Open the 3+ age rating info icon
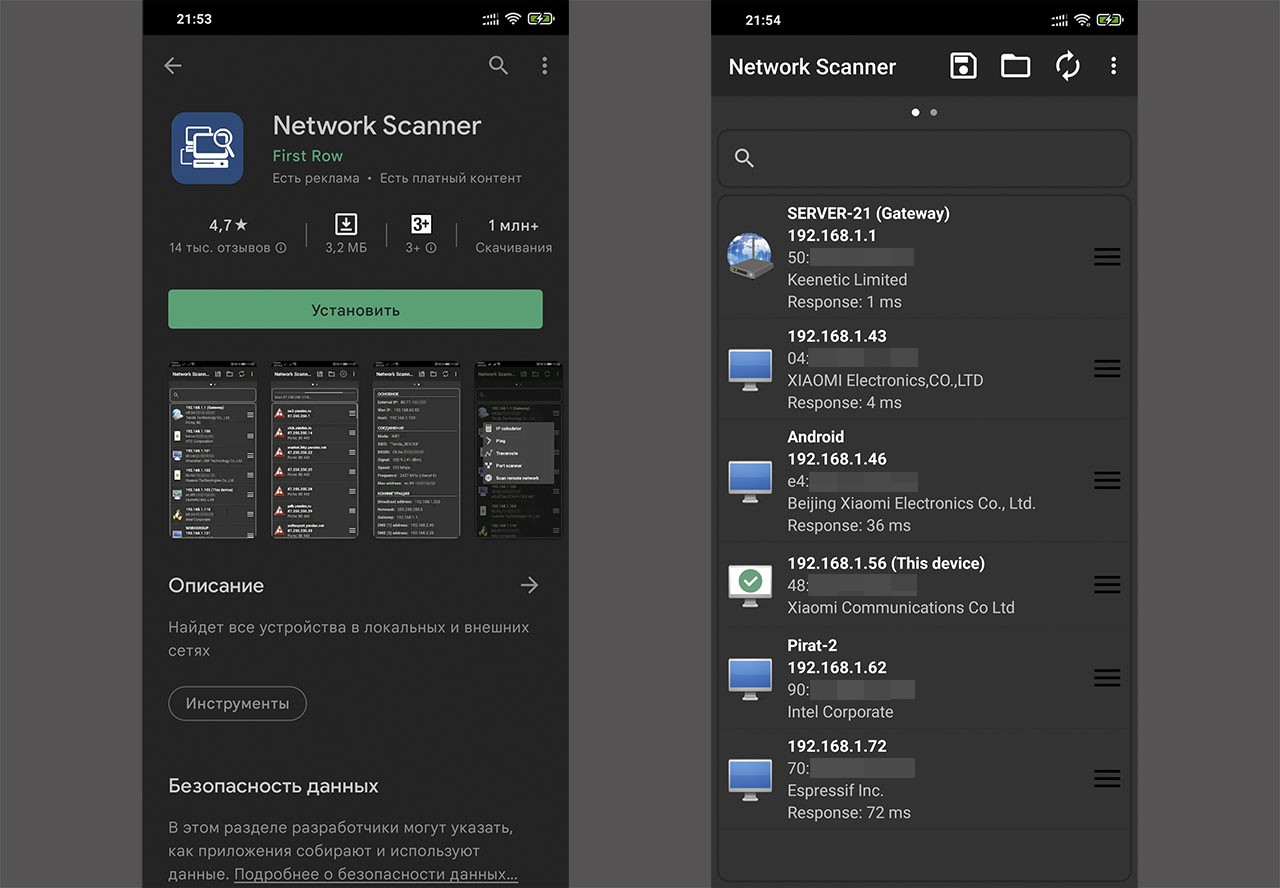 tap(431, 248)
